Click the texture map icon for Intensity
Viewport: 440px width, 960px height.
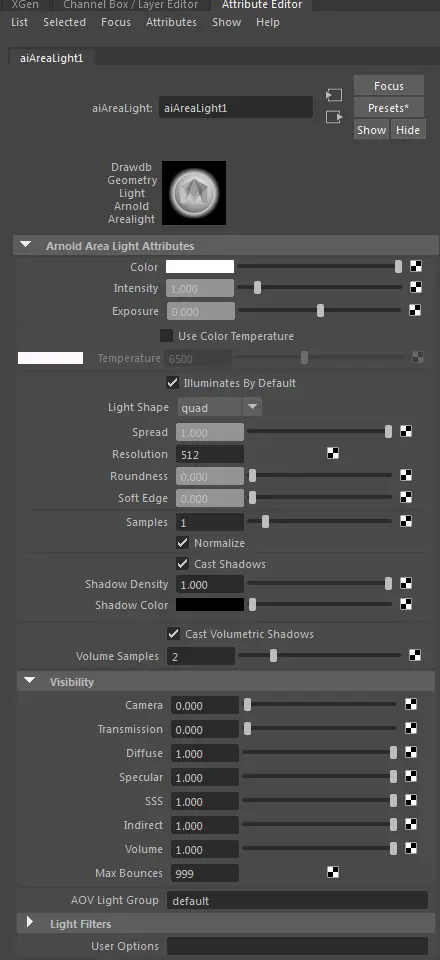416,288
